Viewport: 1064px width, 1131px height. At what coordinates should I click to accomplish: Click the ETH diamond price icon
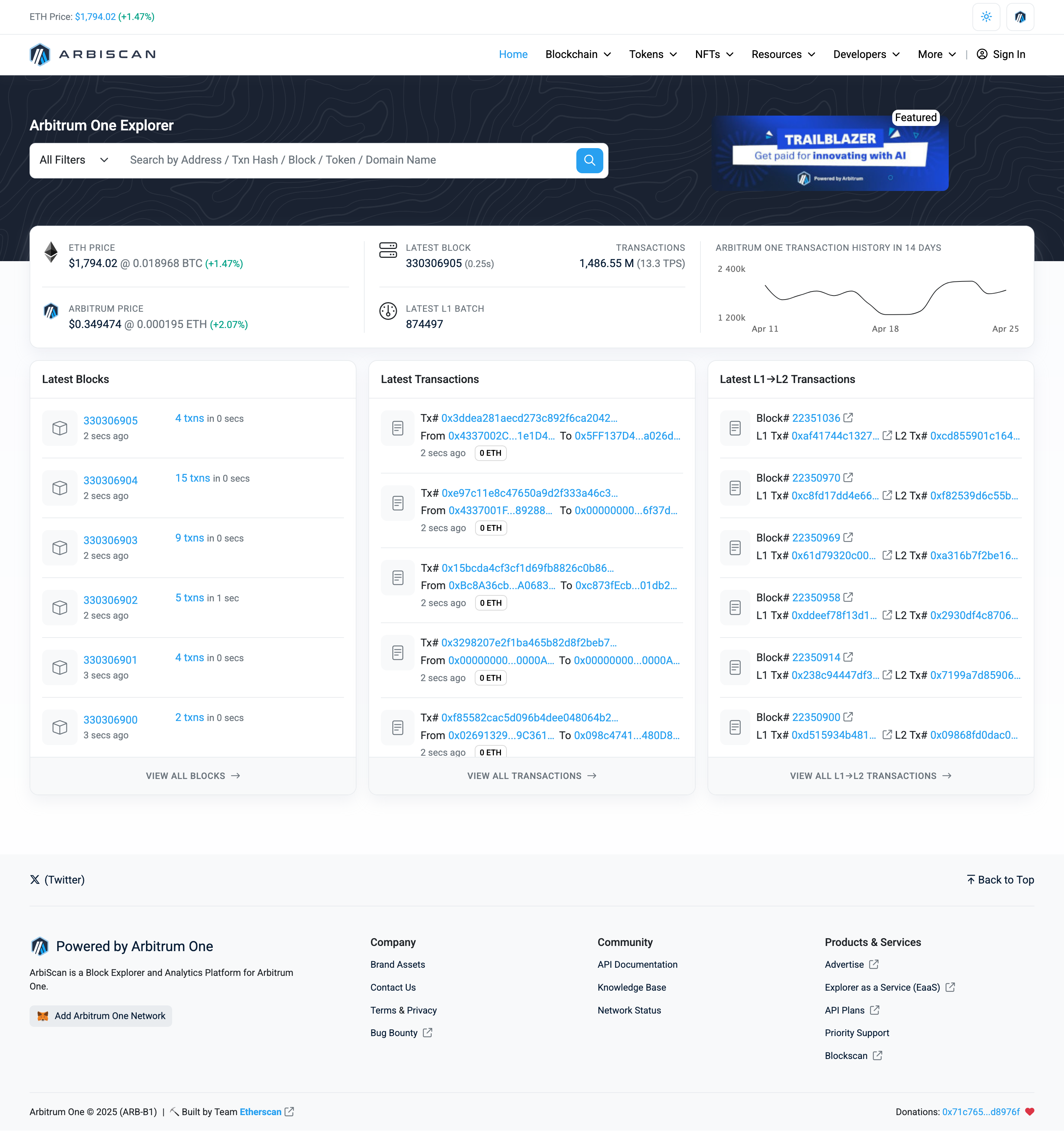click(51, 252)
